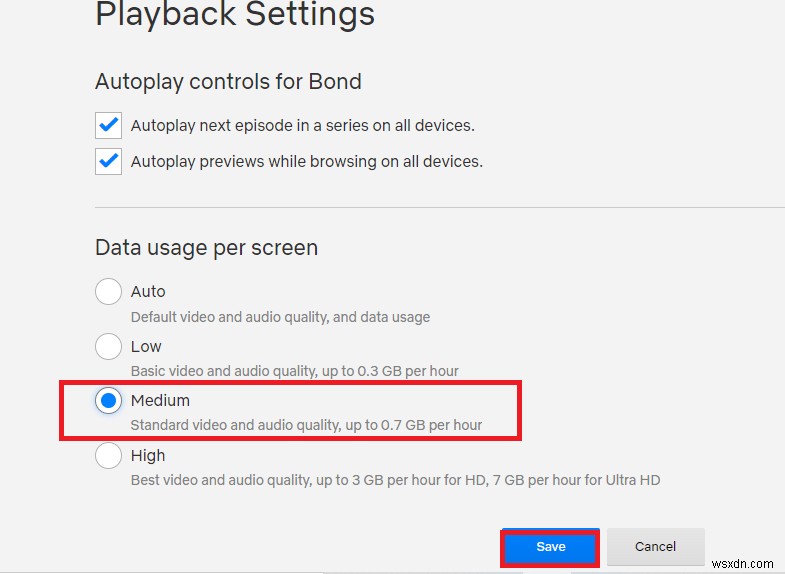Select the Low data usage radio button
Image resolution: width=785 pixels, height=574 pixels.
coord(108,347)
